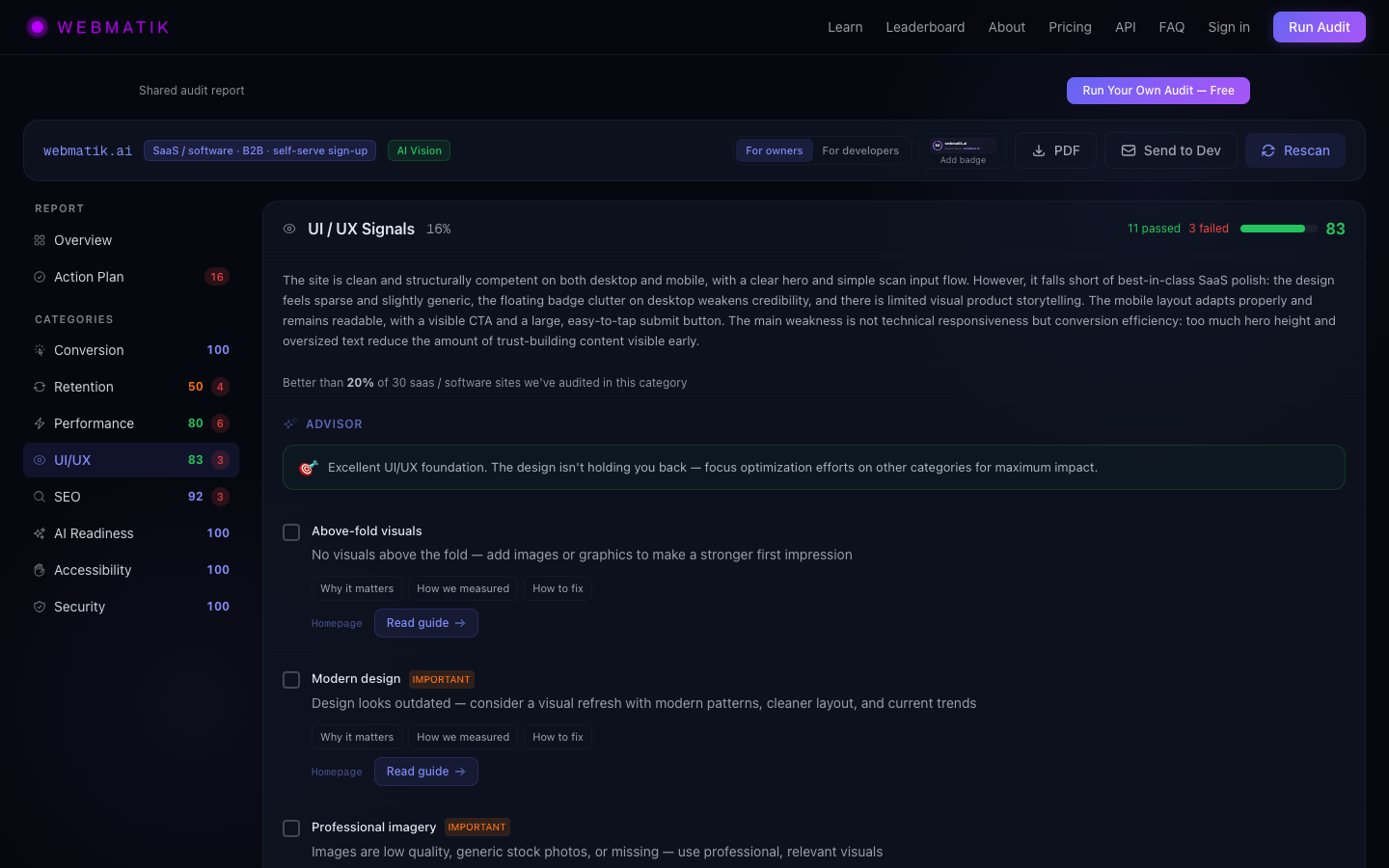Click the Run Audit button
This screenshot has width=1389, height=868.
click(1319, 27)
